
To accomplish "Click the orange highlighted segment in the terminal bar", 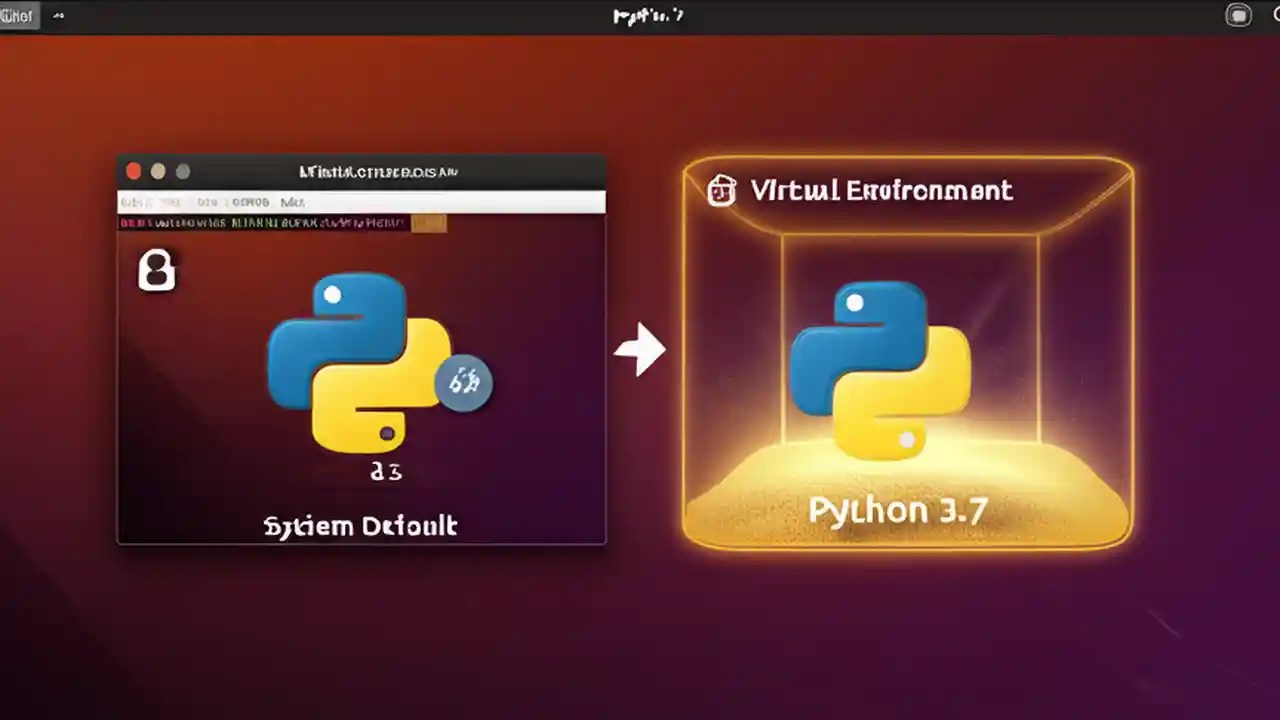I will click(428, 223).
